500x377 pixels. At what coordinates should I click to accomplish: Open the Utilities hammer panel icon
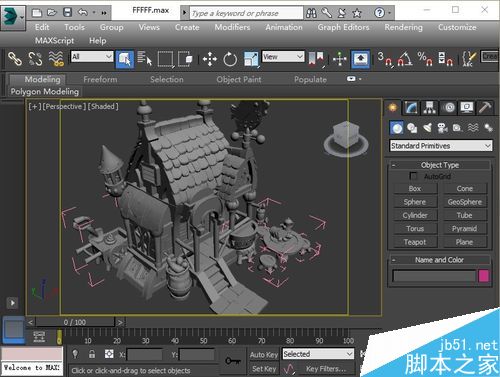point(485,108)
